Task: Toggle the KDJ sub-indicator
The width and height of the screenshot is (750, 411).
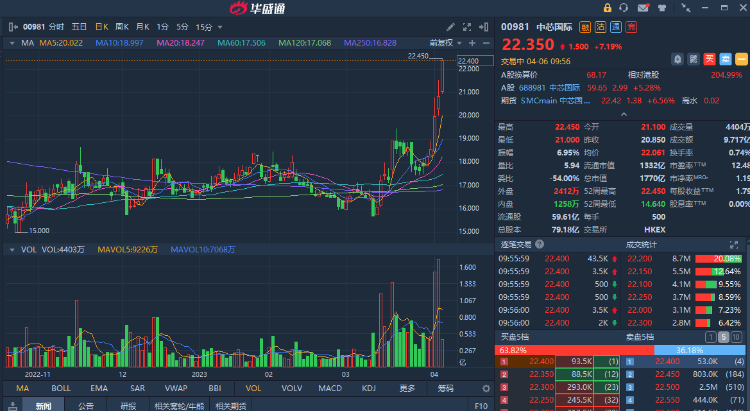Action: 368,388
